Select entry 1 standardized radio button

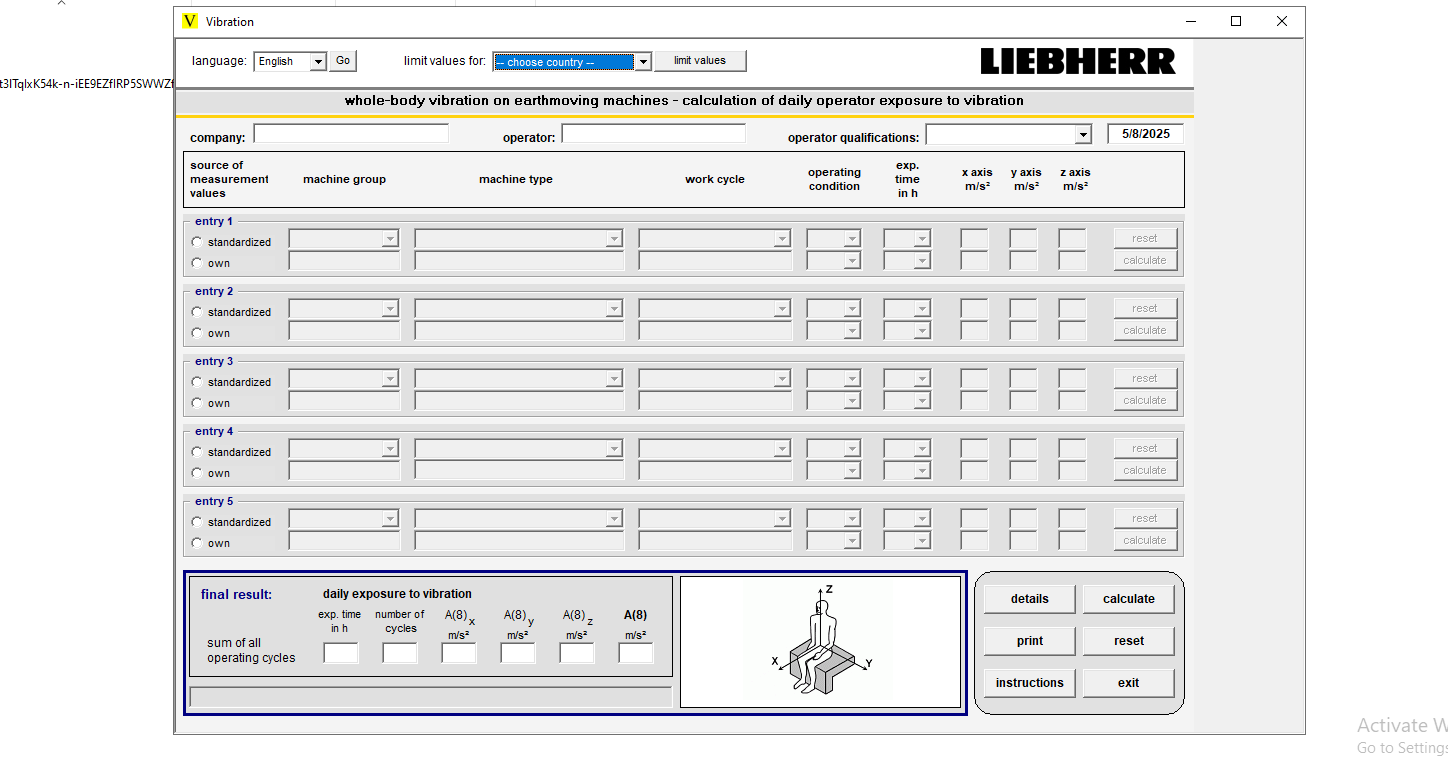197,242
